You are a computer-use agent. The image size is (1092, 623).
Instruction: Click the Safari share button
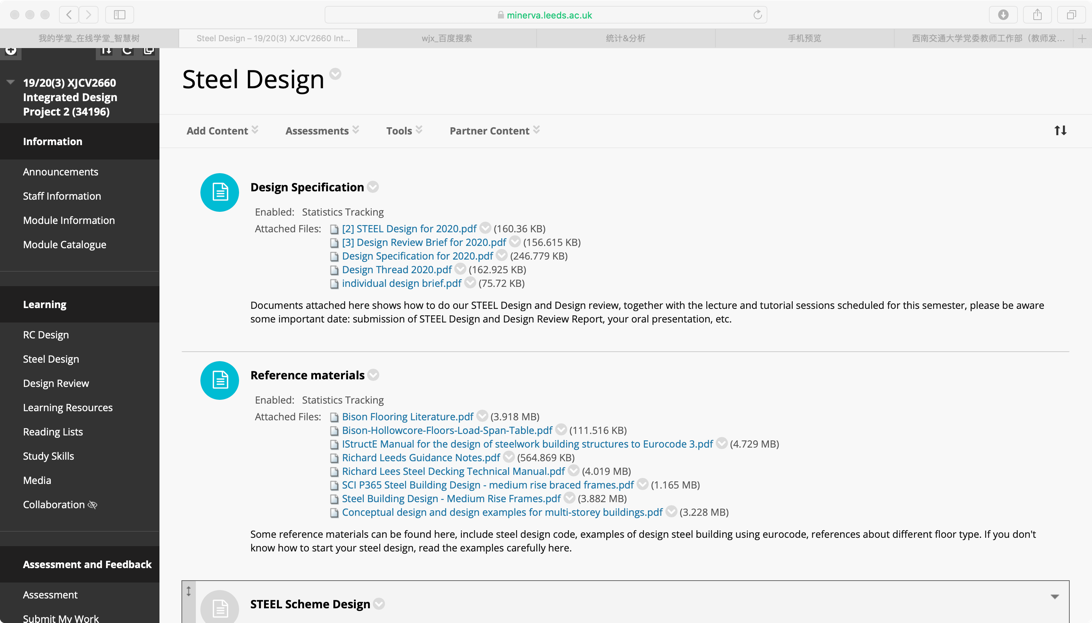[x=1037, y=15]
